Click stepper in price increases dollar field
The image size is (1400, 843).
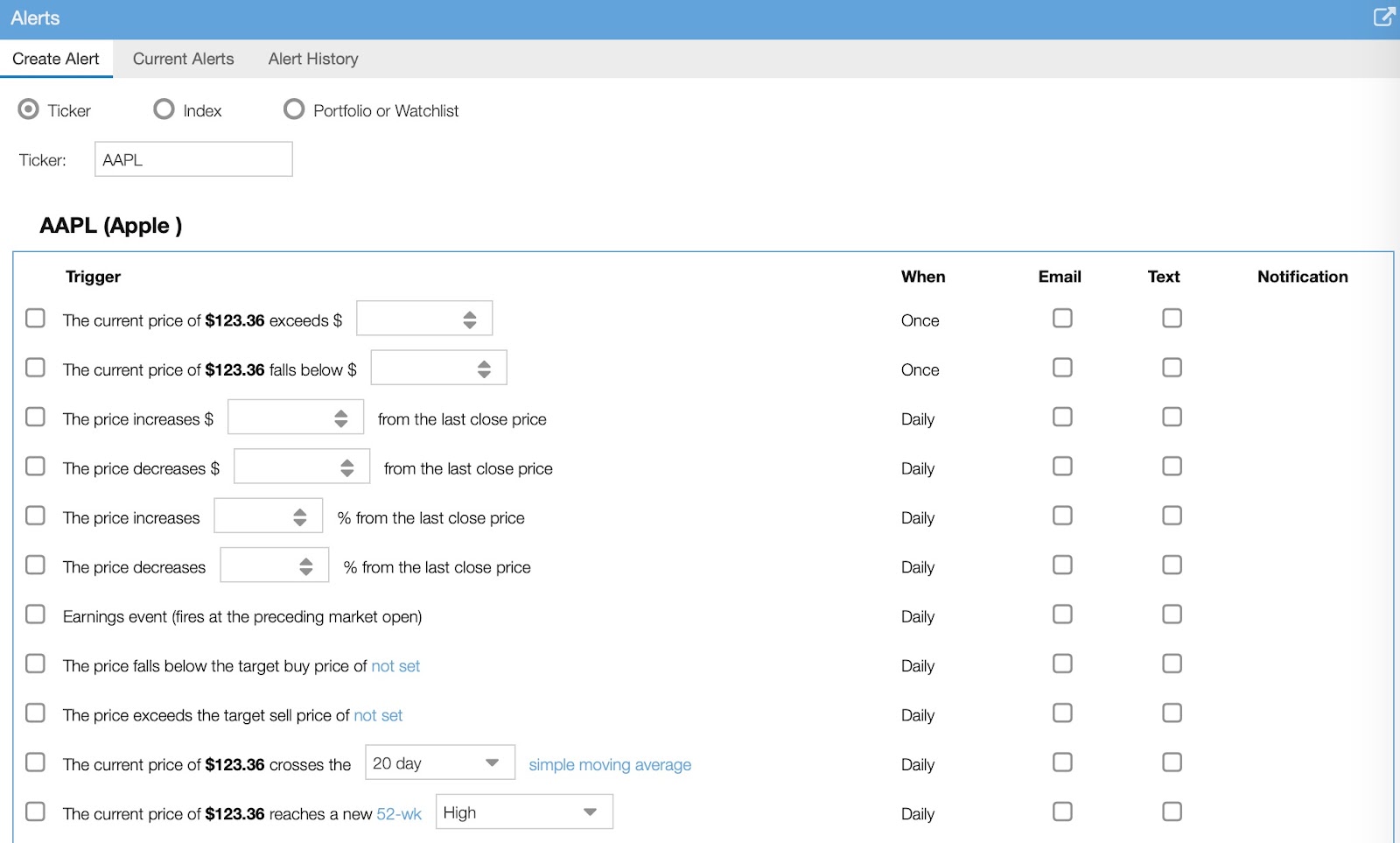tap(341, 418)
